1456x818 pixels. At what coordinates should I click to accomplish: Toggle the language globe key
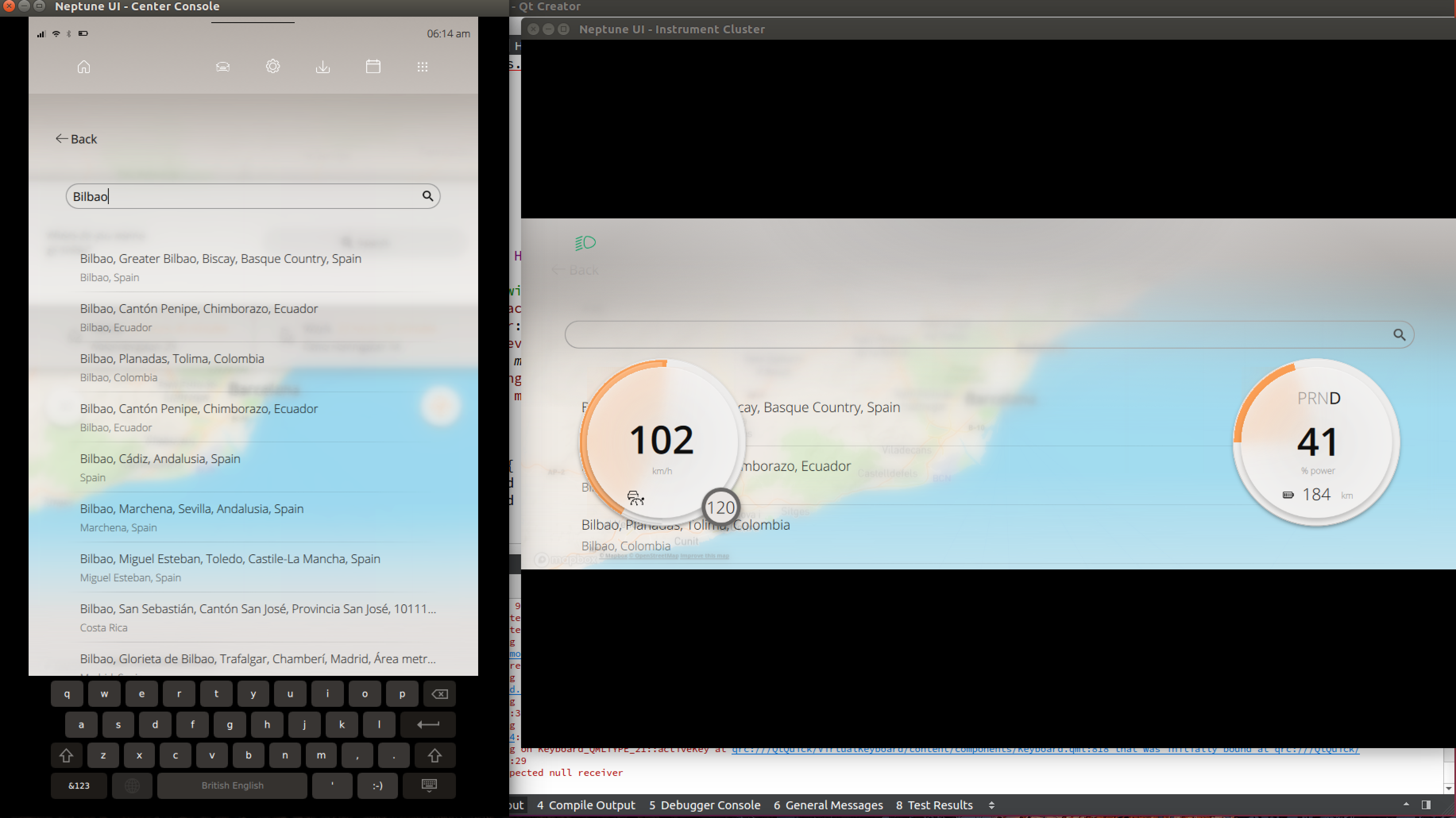(x=132, y=785)
